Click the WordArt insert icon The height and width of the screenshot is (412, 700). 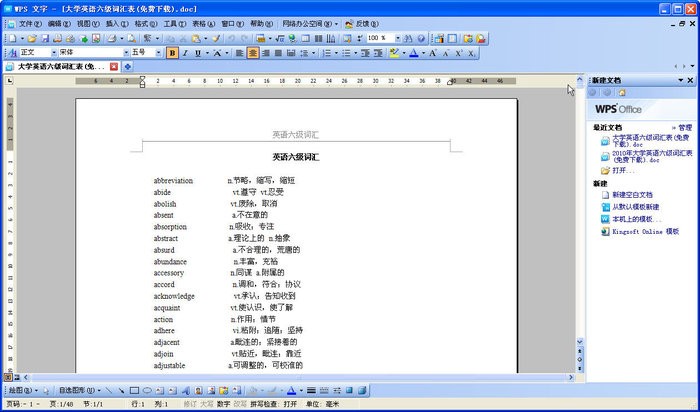(x=185, y=391)
